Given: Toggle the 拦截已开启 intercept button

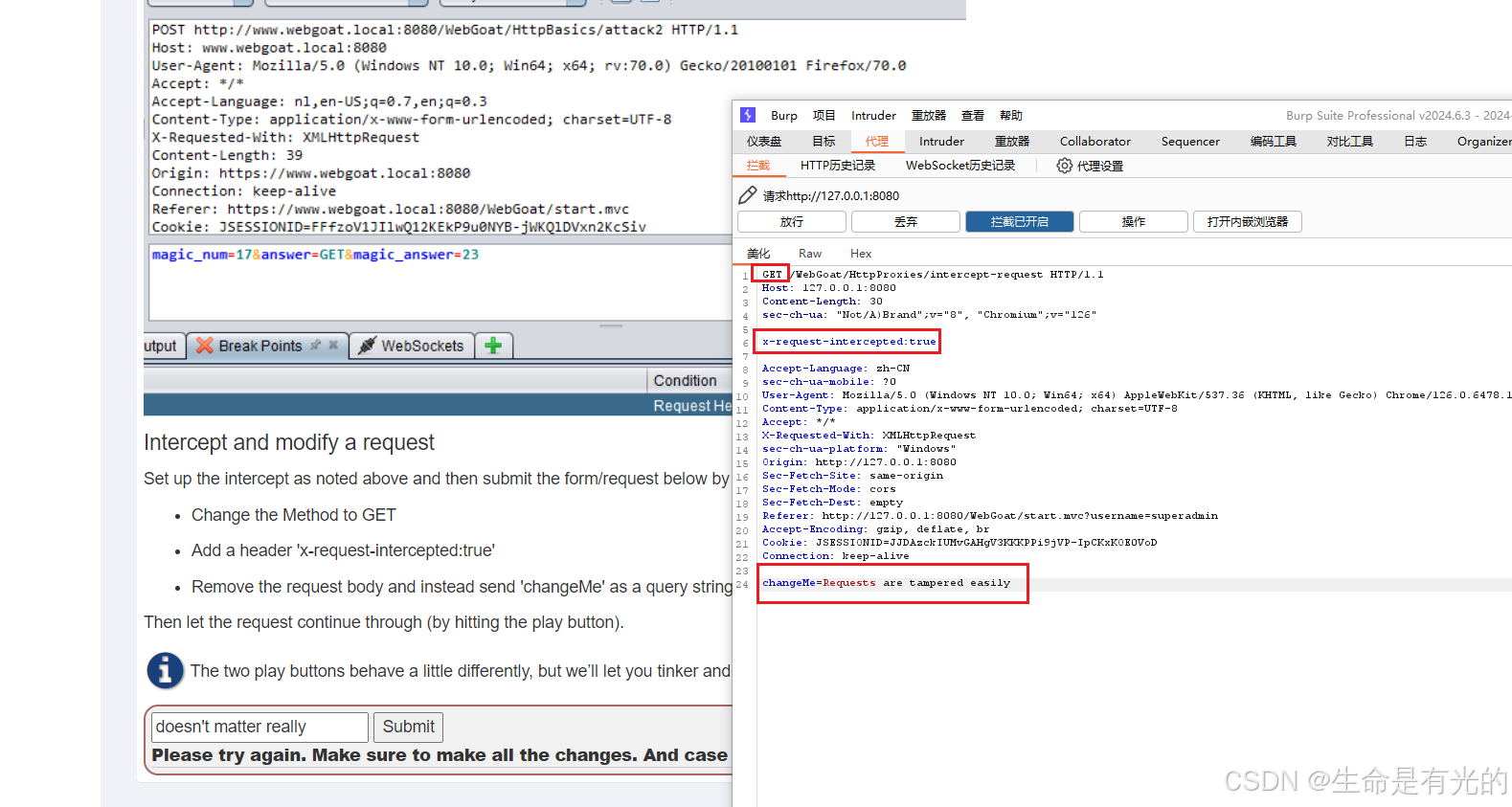Looking at the screenshot, I should click(1020, 221).
